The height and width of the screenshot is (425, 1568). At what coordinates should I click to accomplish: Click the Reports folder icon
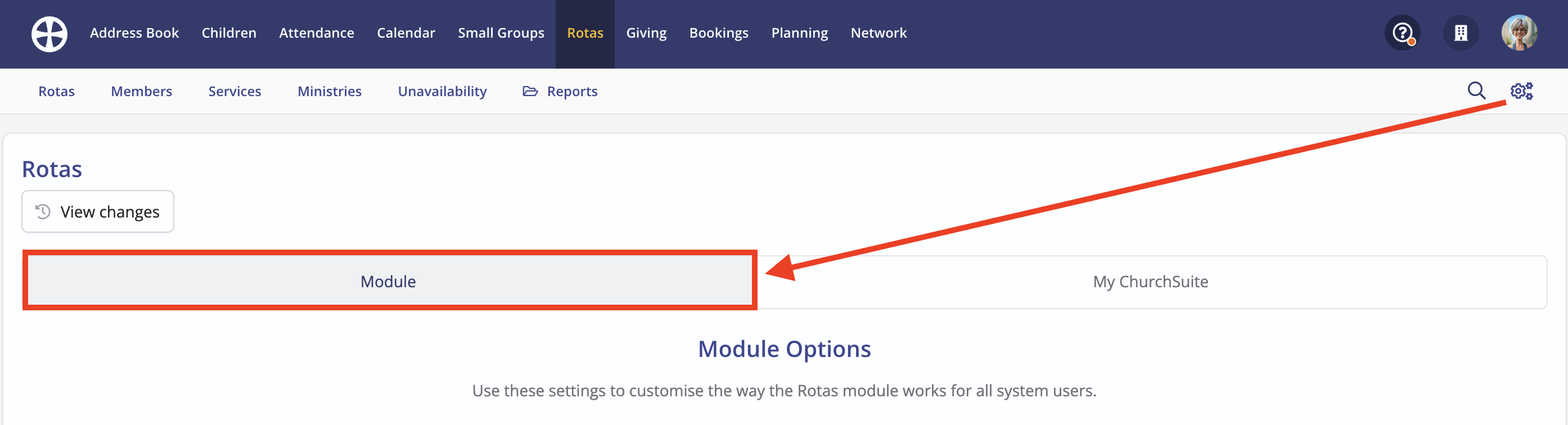pos(530,91)
